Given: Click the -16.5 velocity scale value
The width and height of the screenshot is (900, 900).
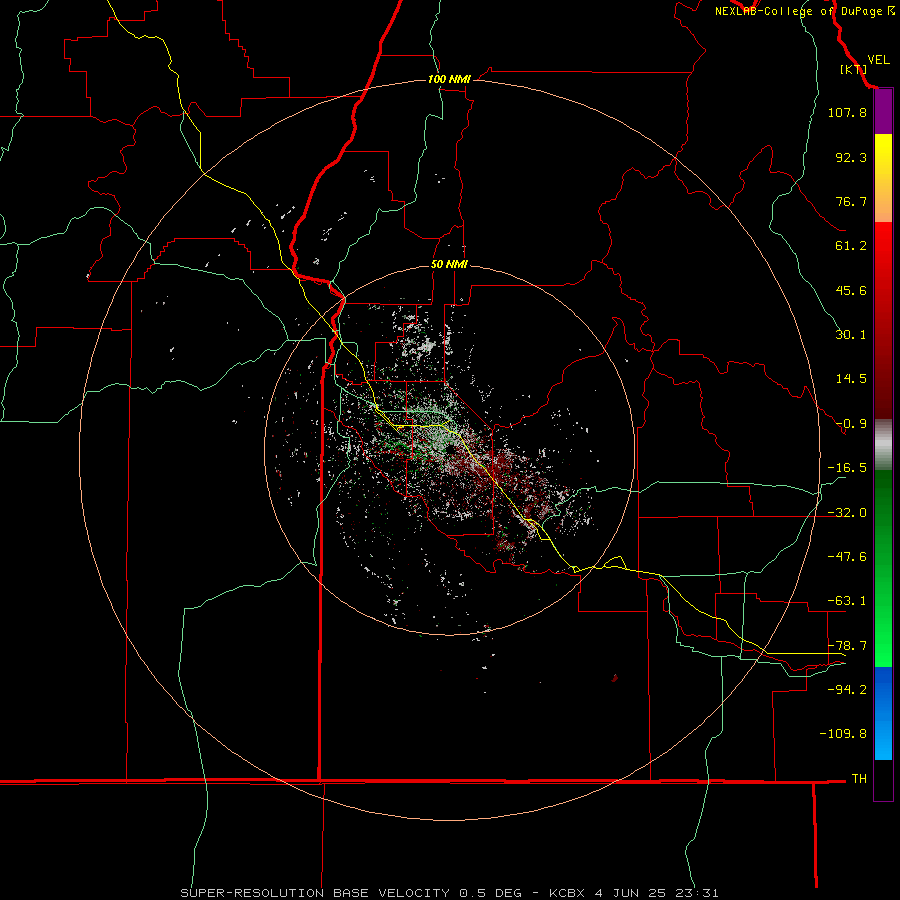Looking at the screenshot, I should click(x=847, y=468).
